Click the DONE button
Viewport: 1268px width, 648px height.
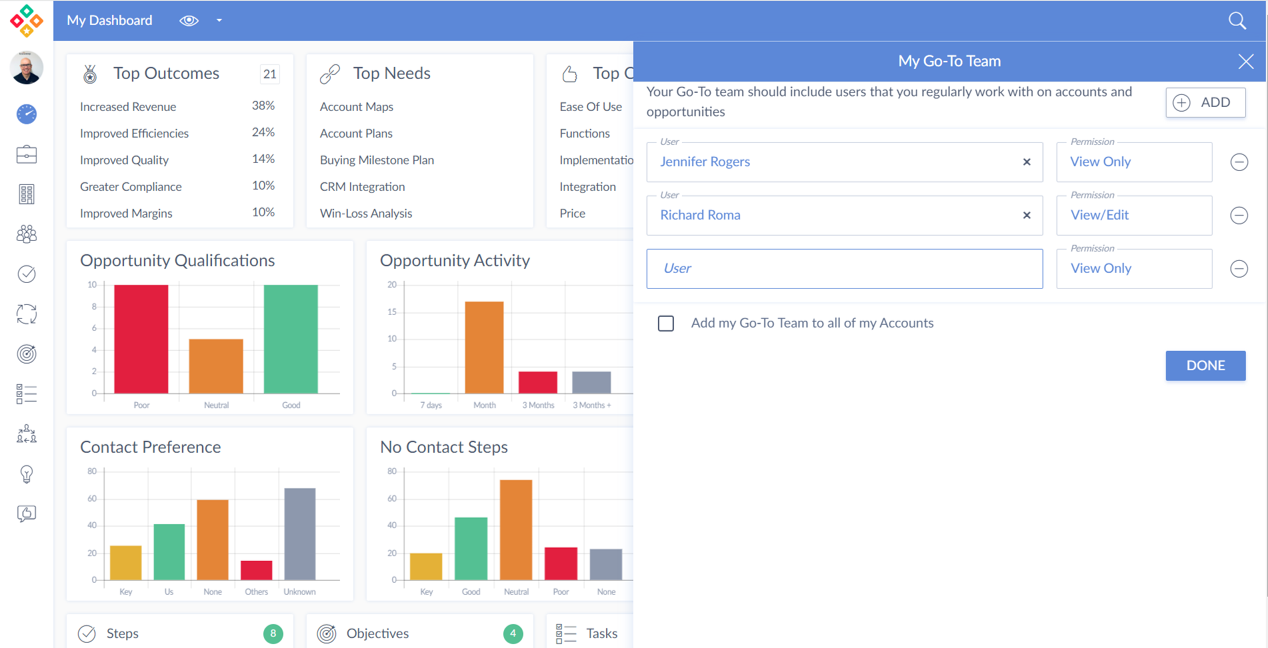[1205, 365]
